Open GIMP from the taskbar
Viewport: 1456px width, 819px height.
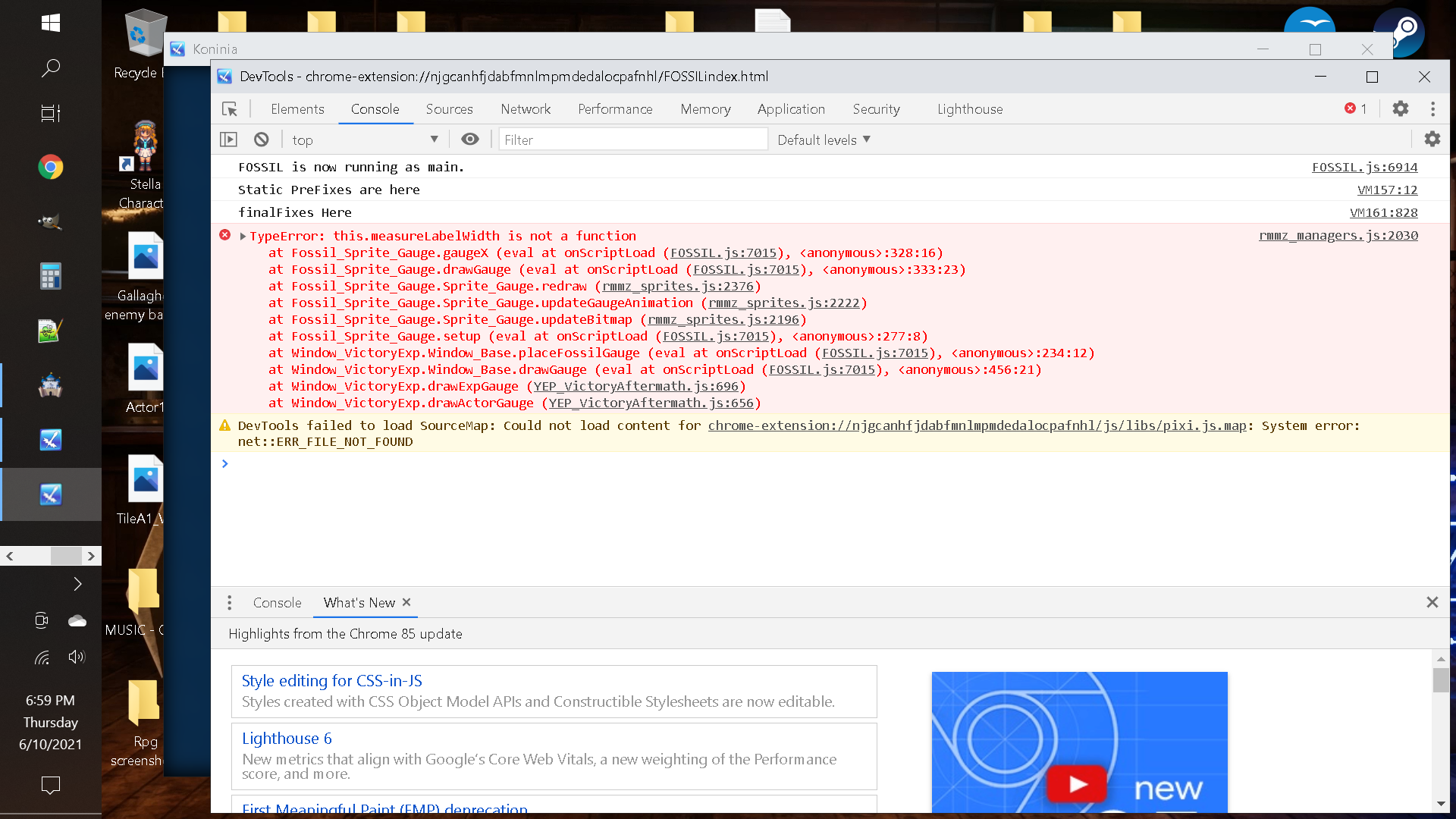(51, 221)
